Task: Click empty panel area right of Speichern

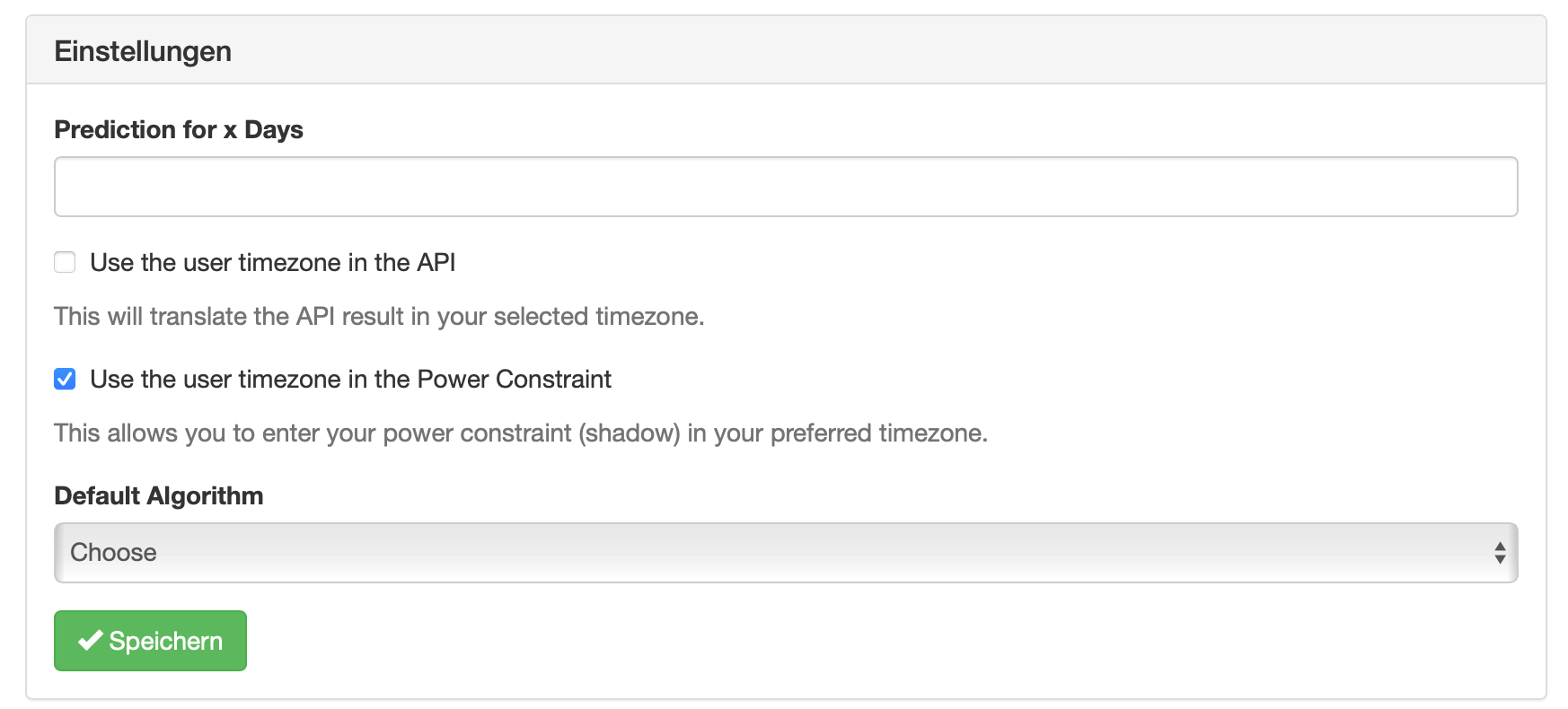Action: [808, 641]
